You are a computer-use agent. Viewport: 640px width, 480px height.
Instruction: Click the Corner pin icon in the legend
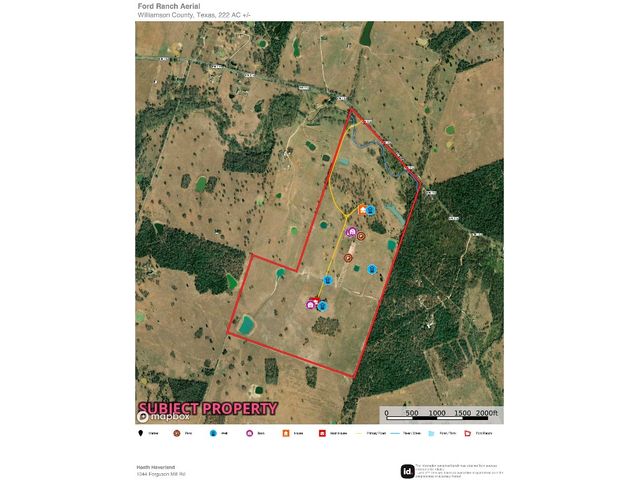point(141,434)
